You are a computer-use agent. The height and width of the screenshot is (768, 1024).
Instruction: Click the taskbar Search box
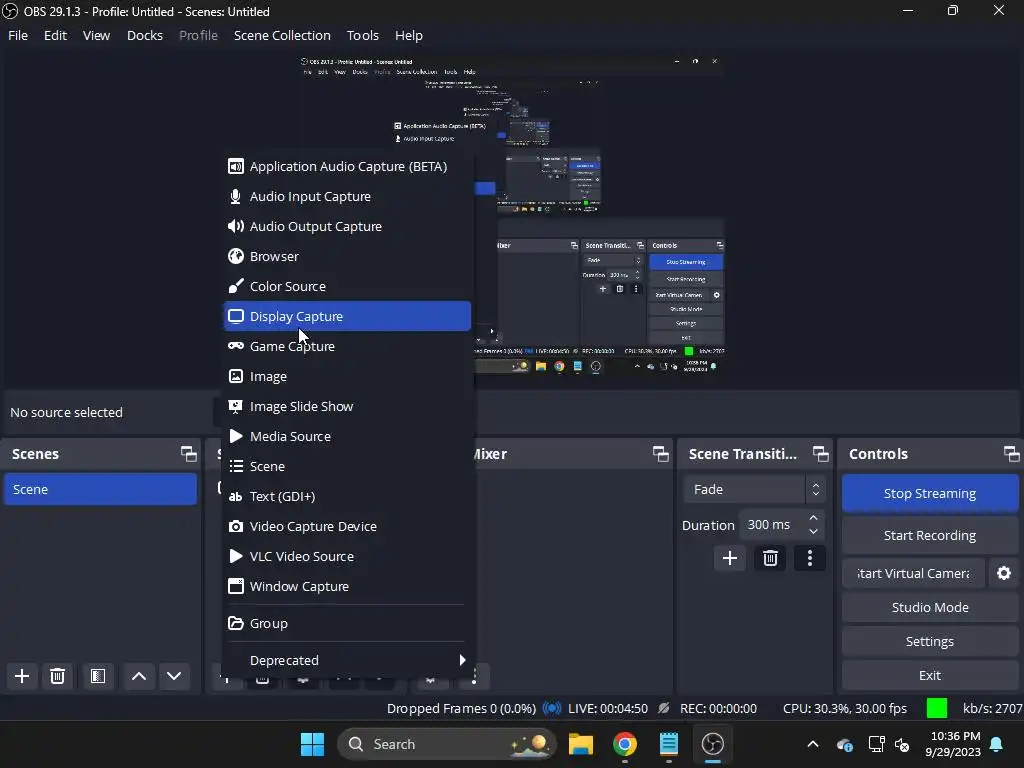click(447, 744)
